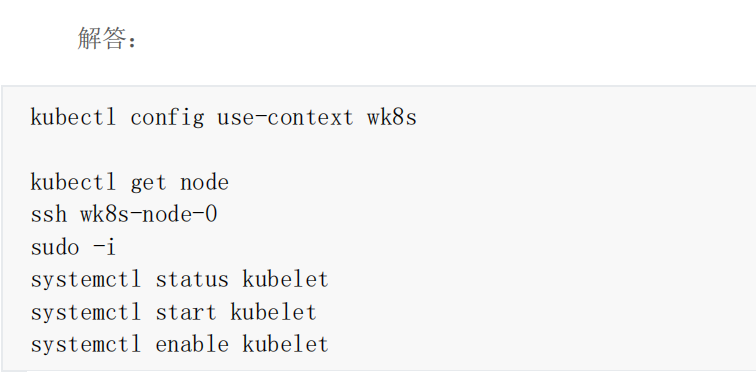The height and width of the screenshot is (374, 756).
Task: Click the wk8s context name
Action: point(392,118)
